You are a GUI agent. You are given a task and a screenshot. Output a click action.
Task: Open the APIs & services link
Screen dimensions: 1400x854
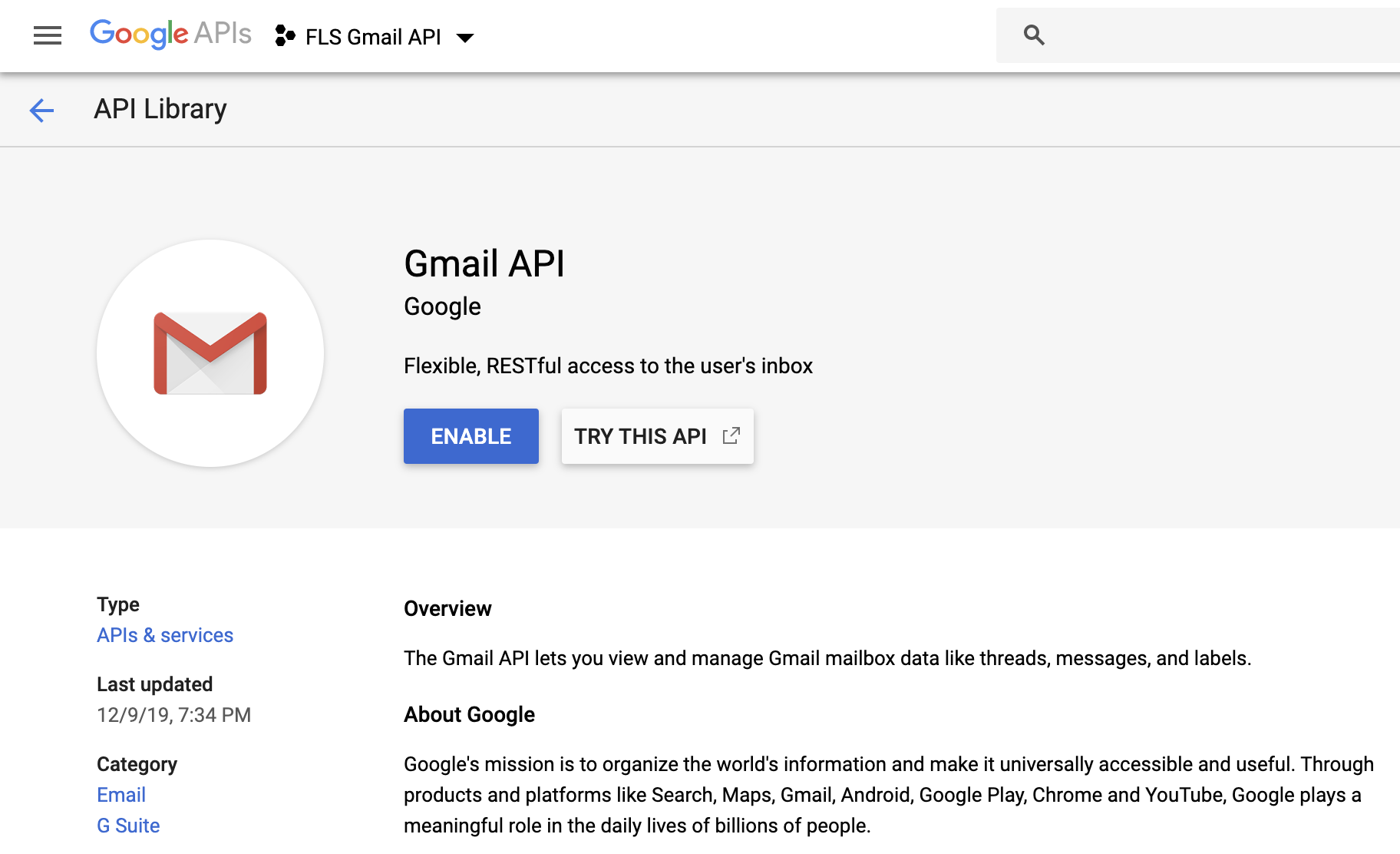(164, 635)
